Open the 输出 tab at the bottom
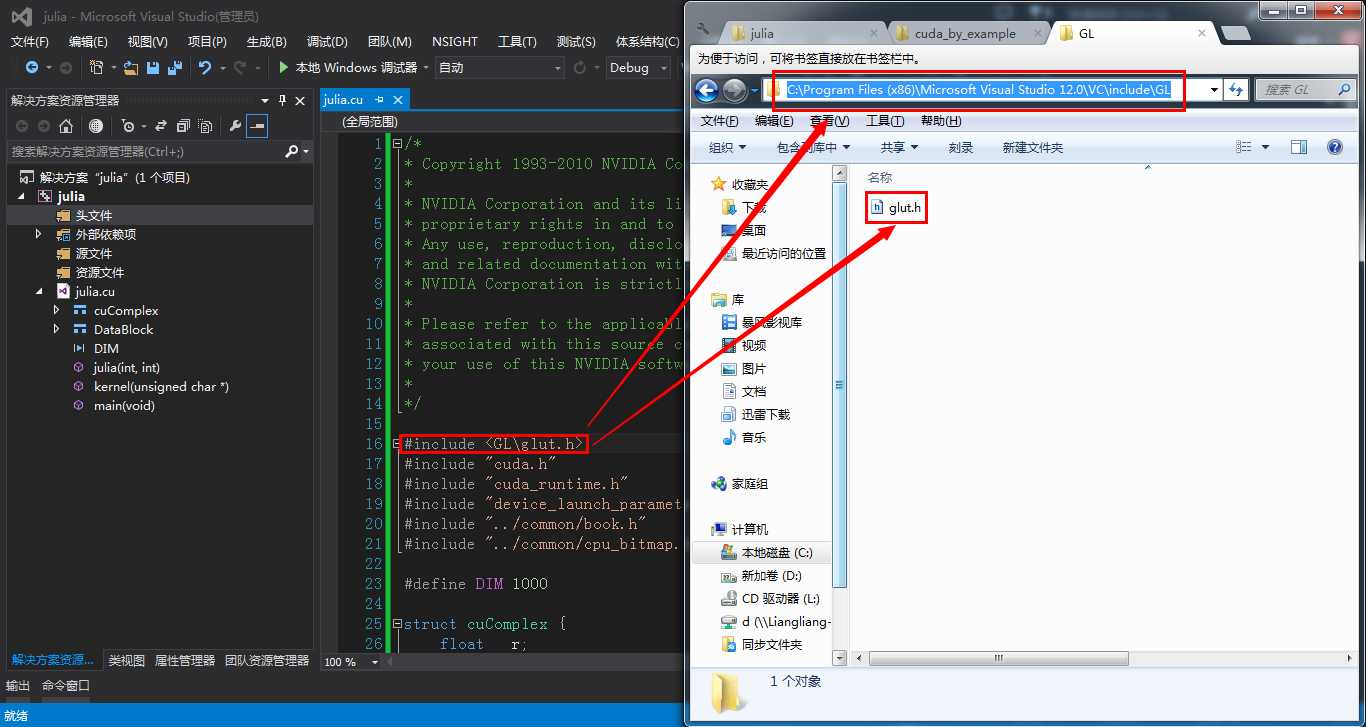 [18, 686]
